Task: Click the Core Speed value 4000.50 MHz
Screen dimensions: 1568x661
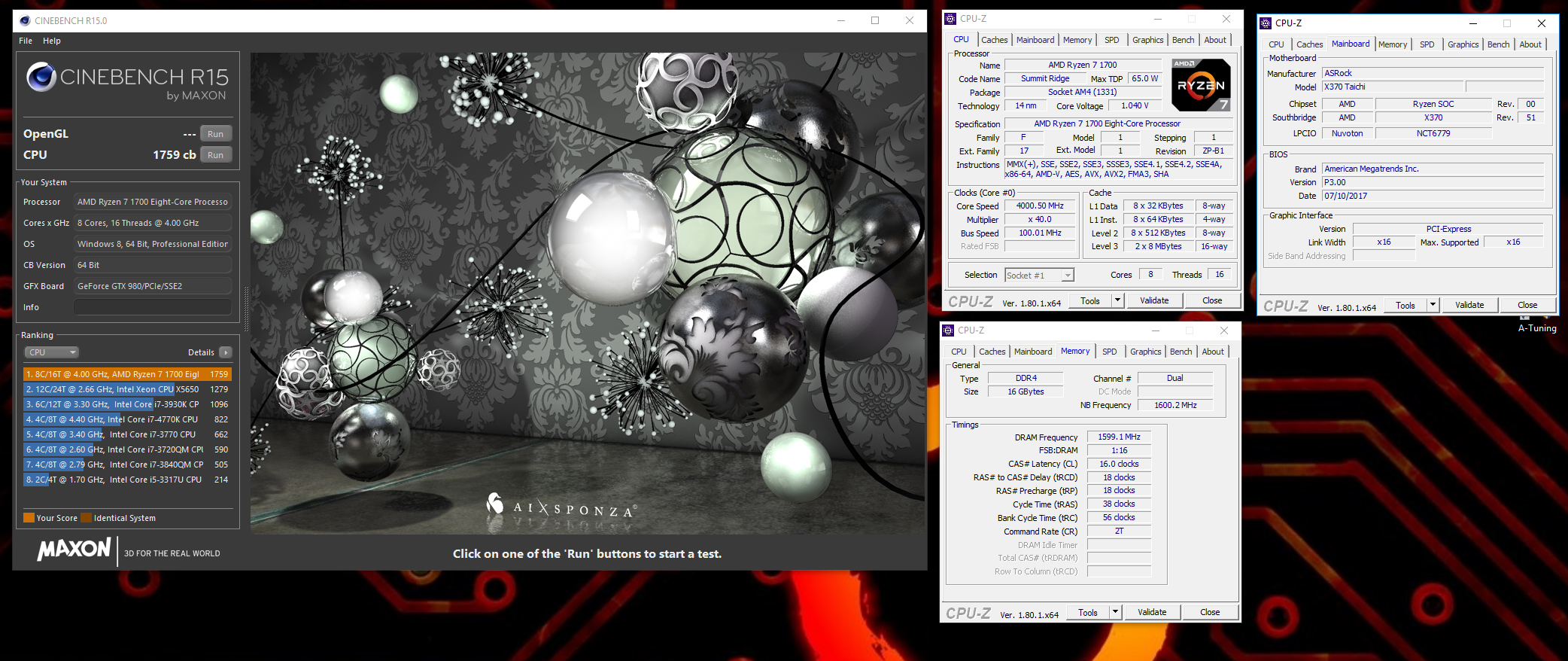Action: coord(1041,206)
